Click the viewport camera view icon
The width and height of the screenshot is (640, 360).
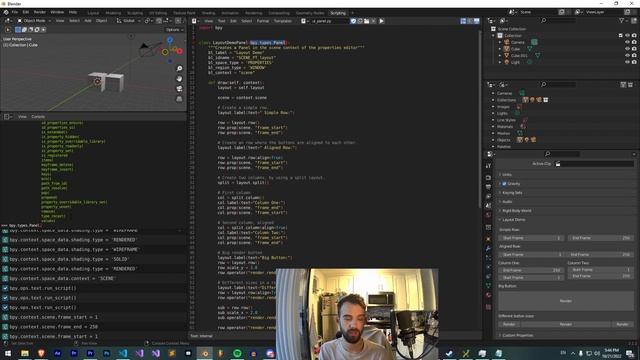pyautogui.click(x=179, y=89)
